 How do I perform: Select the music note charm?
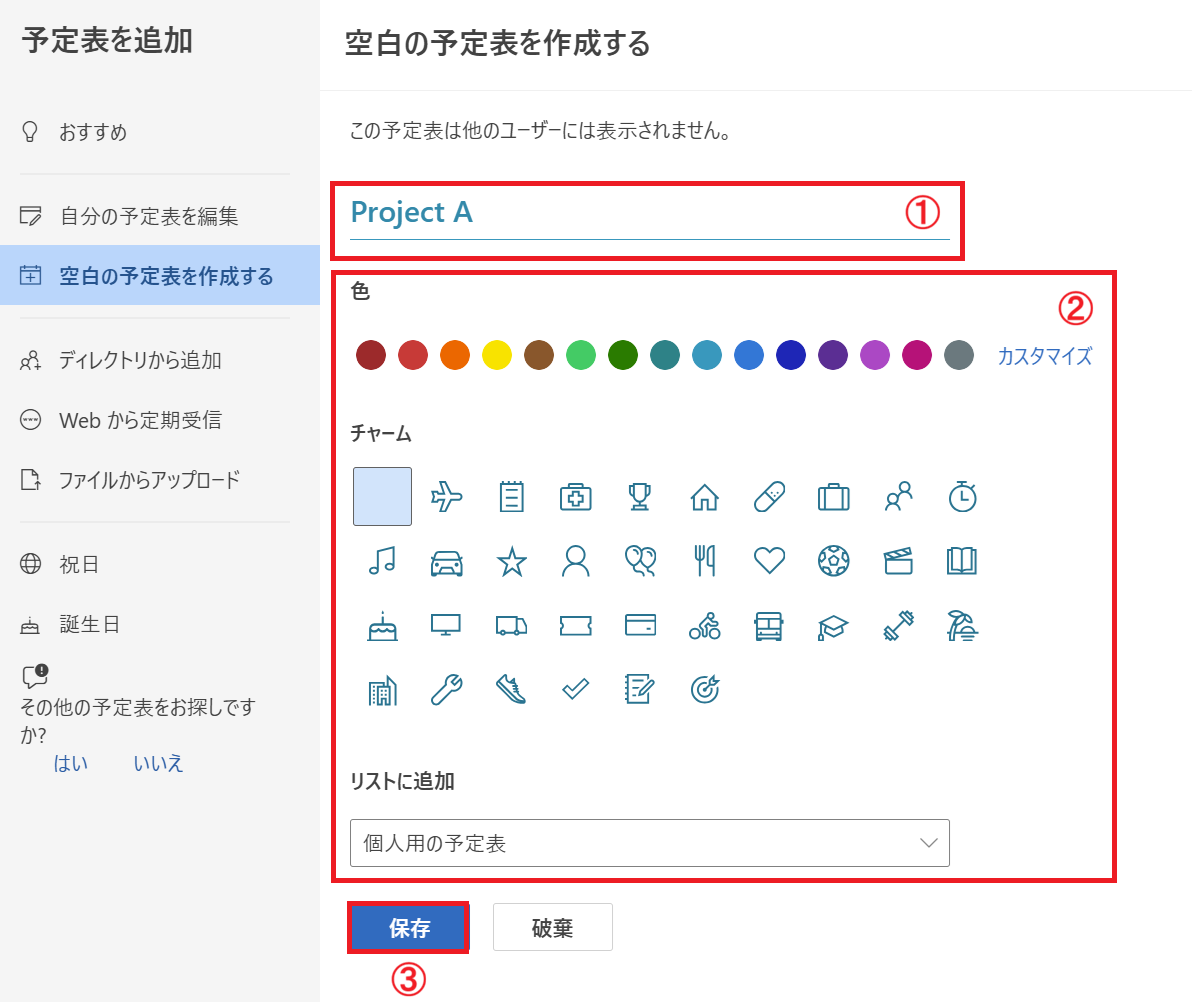coord(382,561)
